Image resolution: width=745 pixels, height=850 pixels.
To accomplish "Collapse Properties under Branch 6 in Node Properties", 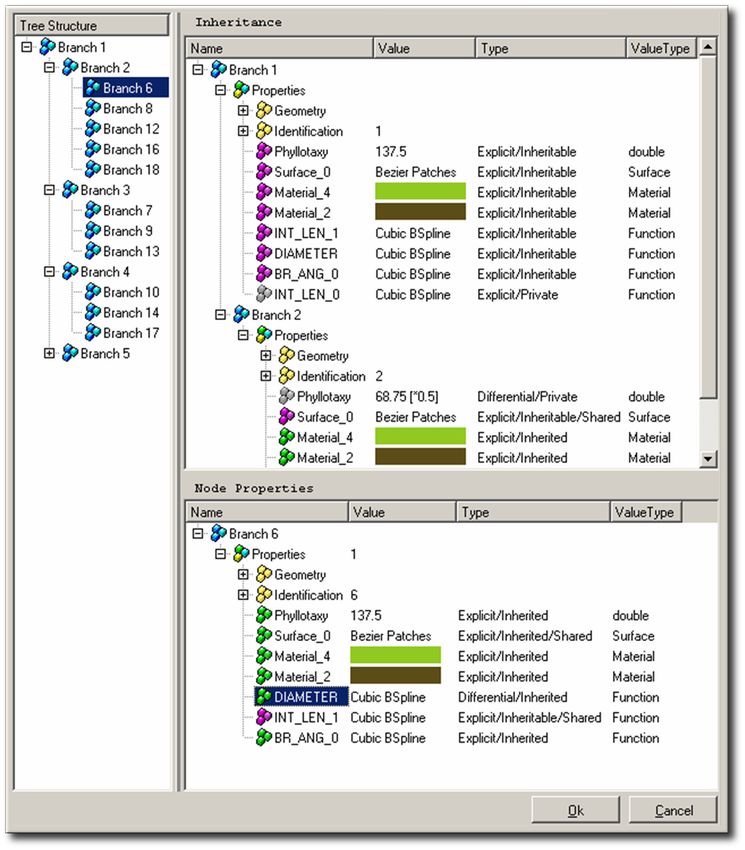I will click(221, 554).
